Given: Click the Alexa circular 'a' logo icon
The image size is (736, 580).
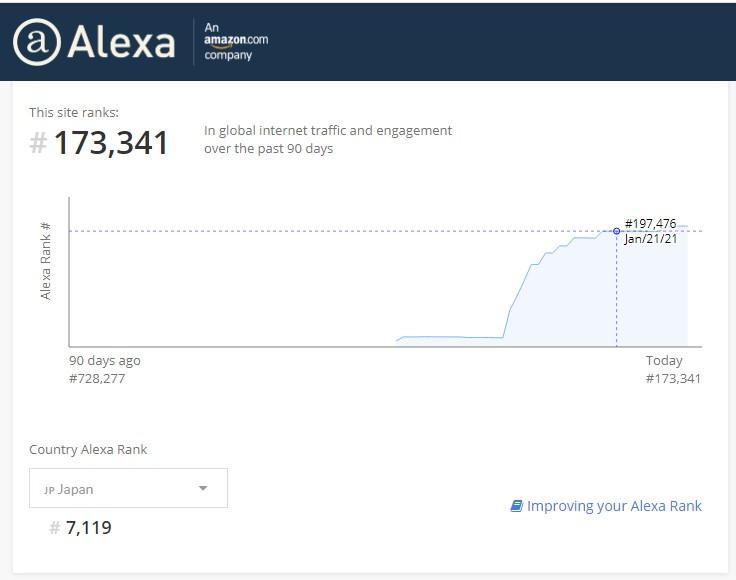Looking at the screenshot, I should pyautogui.click(x=37, y=42).
